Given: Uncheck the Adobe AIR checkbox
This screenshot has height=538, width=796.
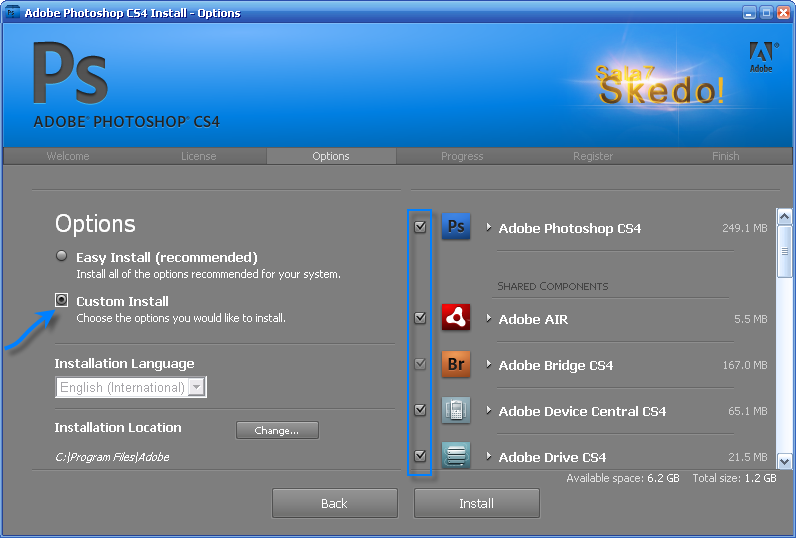Looking at the screenshot, I should (x=420, y=318).
